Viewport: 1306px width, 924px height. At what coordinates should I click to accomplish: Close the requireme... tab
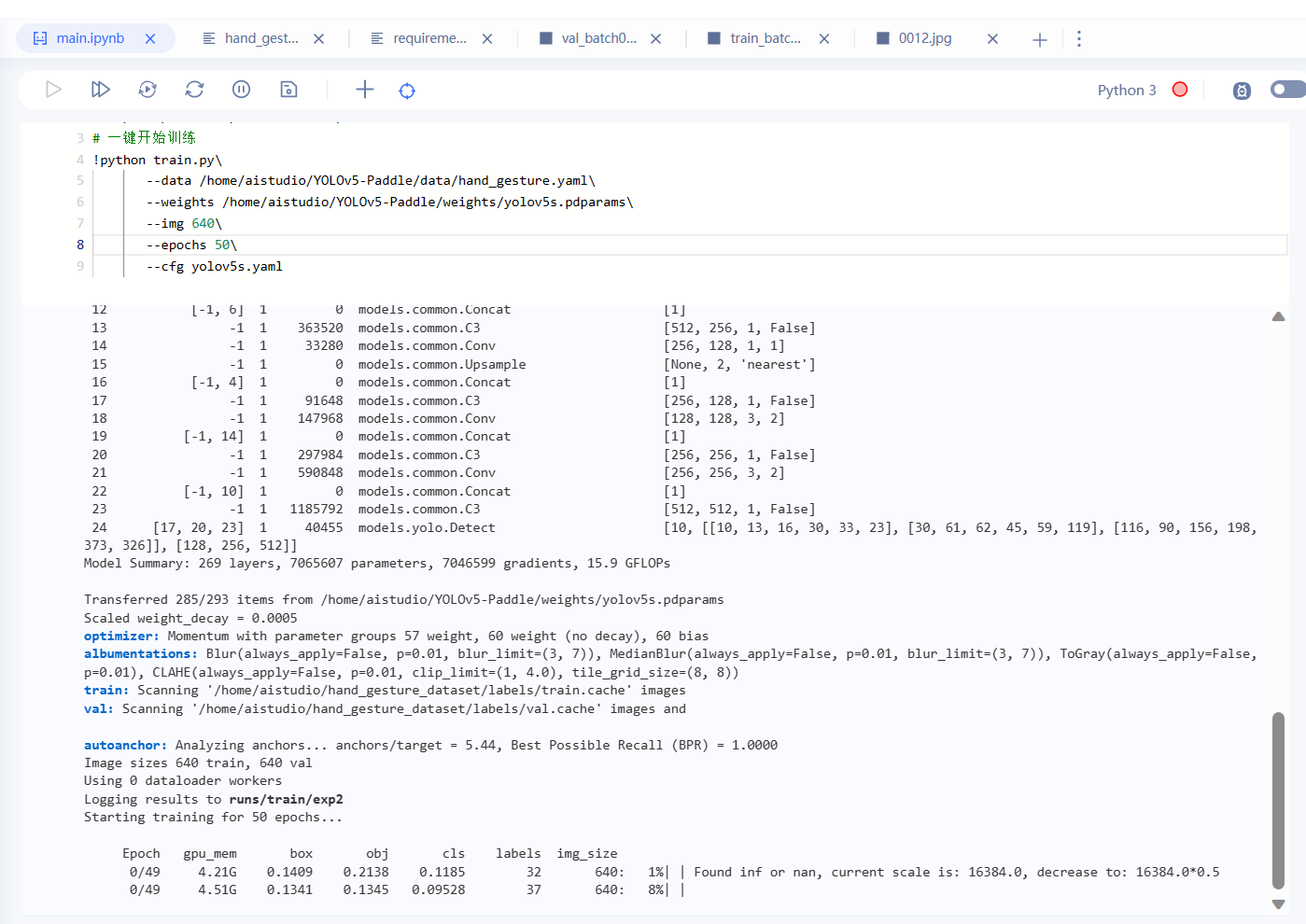point(487,38)
